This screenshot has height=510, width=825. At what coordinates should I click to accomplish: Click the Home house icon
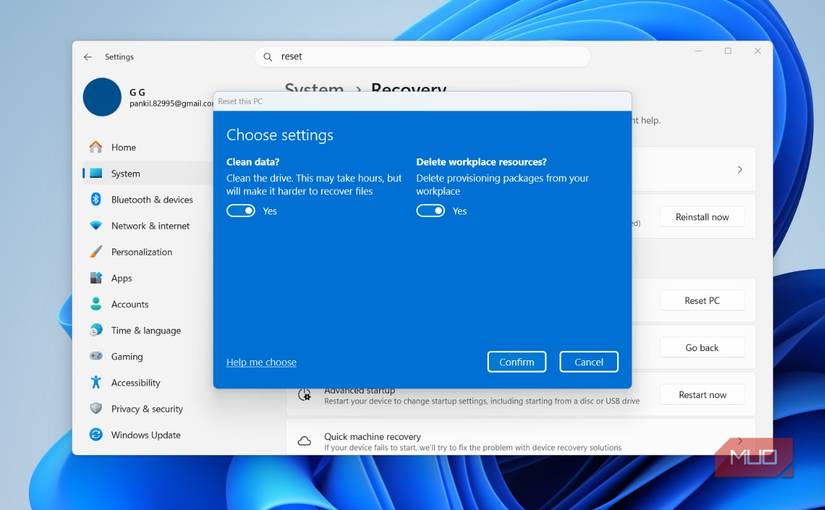[x=96, y=147]
